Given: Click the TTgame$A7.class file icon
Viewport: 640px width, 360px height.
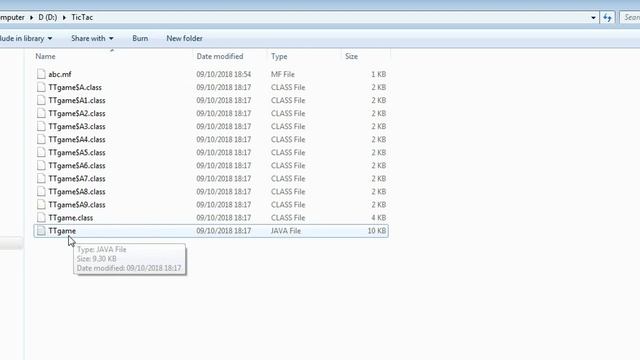Looking at the screenshot, I should pyautogui.click(x=41, y=178).
